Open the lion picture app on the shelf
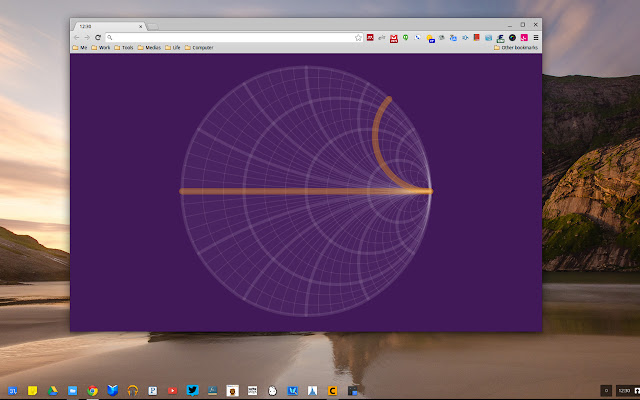 [232, 391]
